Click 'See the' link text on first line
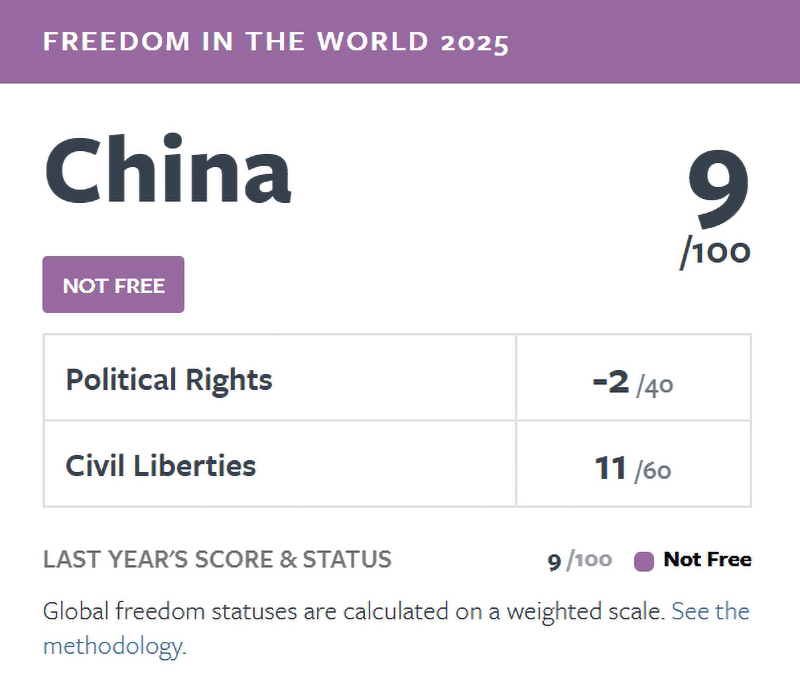This screenshot has width=800, height=683. 710,611
